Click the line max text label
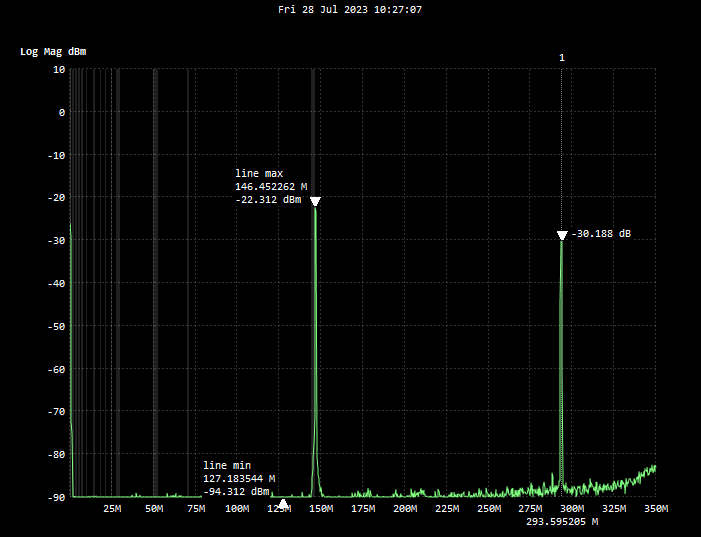This screenshot has height=537, width=701. [x=259, y=173]
